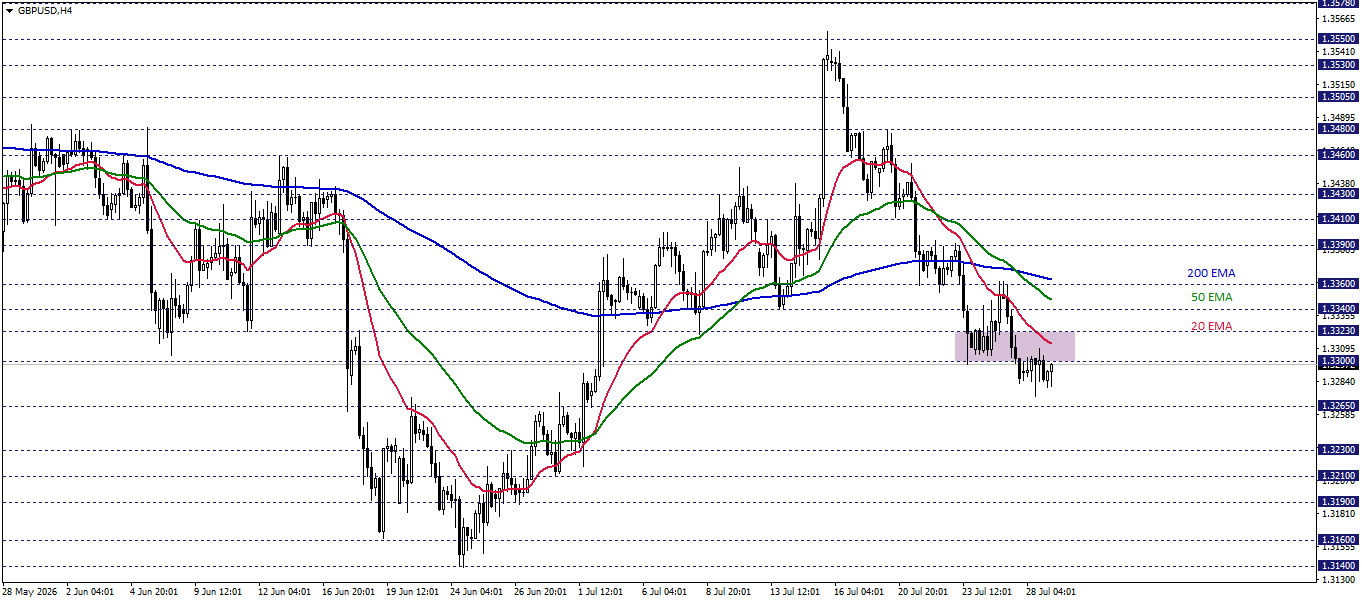Click the 1.33000 price level label
The image size is (1362, 603).
click(x=1338, y=361)
